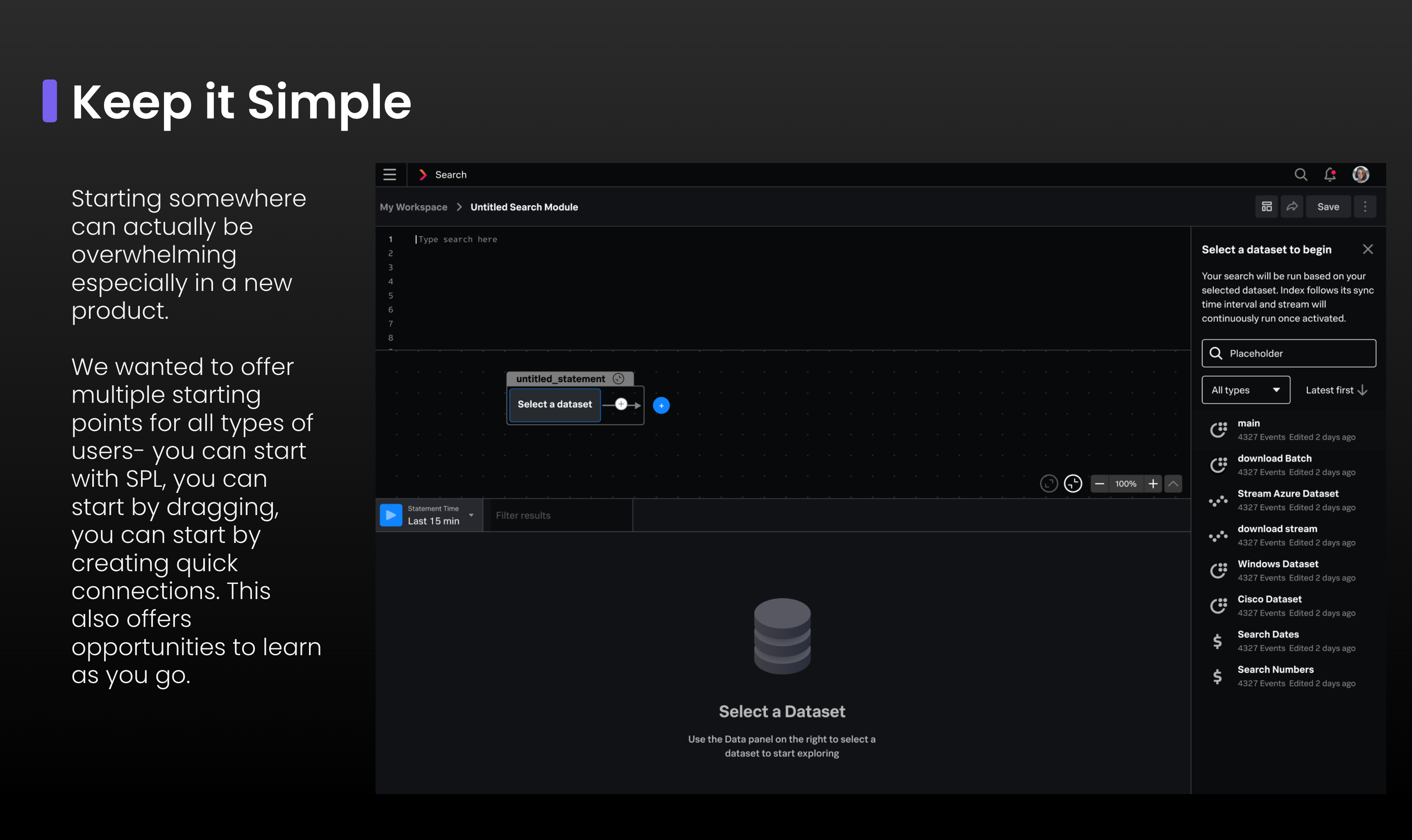The width and height of the screenshot is (1412, 840).
Task: Select the main dataset
Action: [1289, 429]
